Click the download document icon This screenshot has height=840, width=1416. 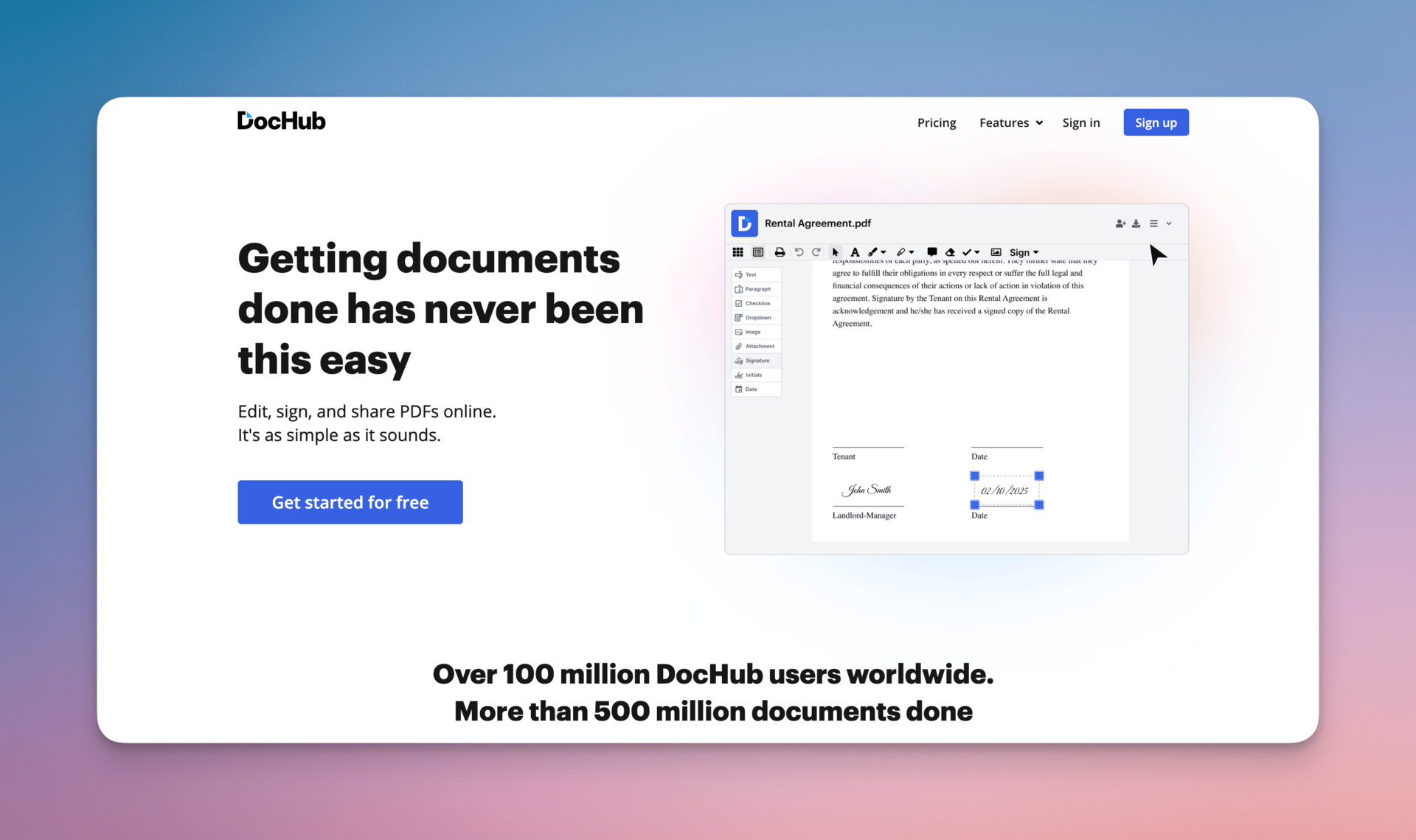click(1136, 223)
